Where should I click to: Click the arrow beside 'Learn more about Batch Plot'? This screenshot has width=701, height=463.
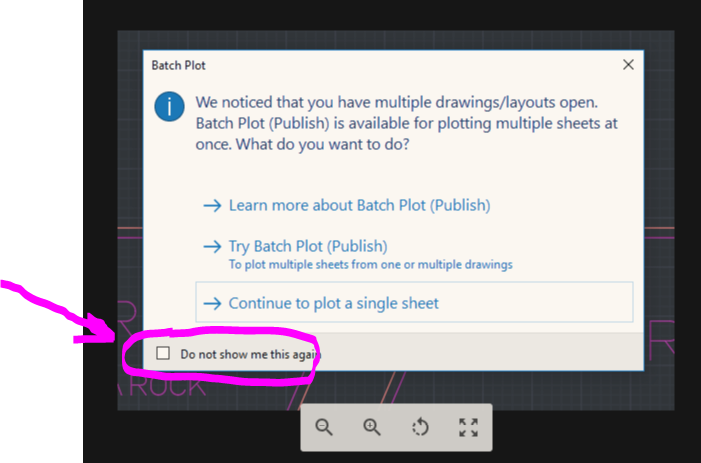click(212, 206)
